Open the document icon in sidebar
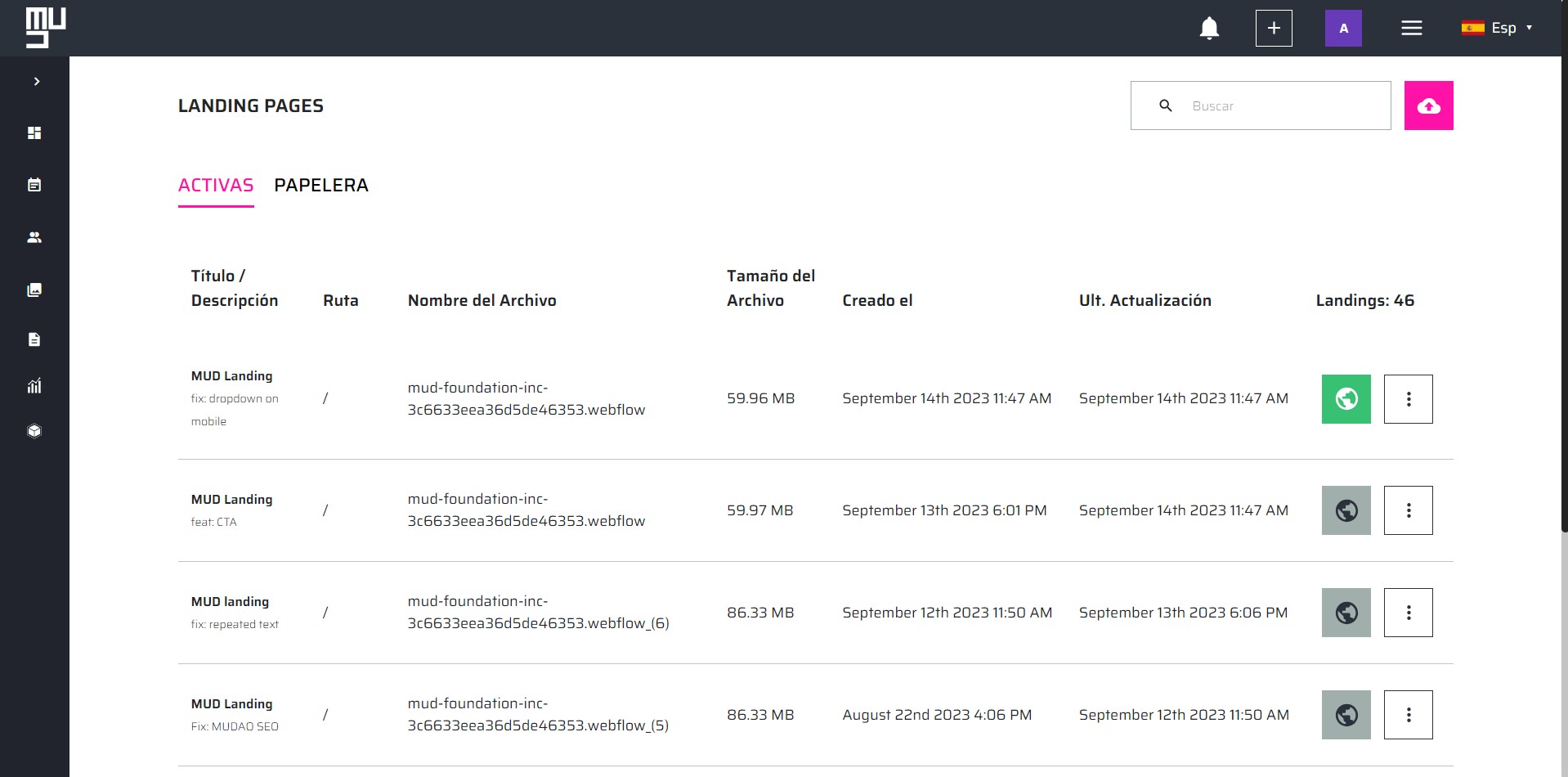The width and height of the screenshot is (1568, 777). (x=34, y=339)
